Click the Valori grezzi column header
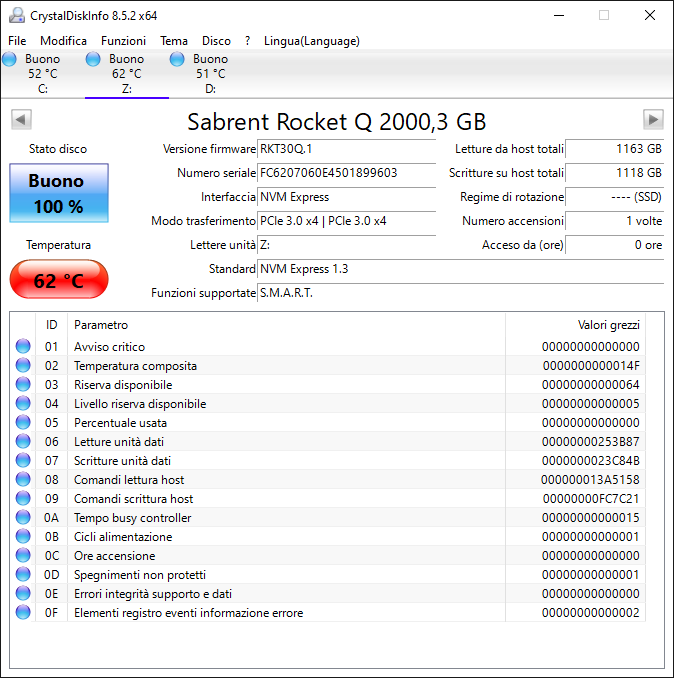Image resolution: width=674 pixels, height=678 pixels. tap(575, 325)
